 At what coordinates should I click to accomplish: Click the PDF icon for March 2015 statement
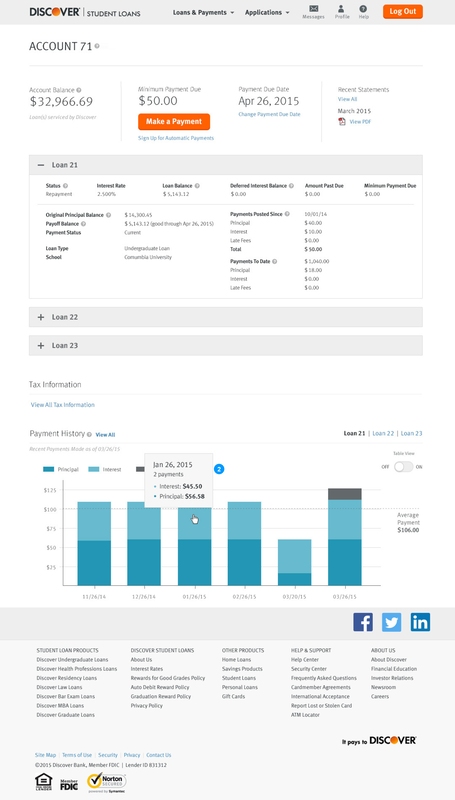pos(342,121)
